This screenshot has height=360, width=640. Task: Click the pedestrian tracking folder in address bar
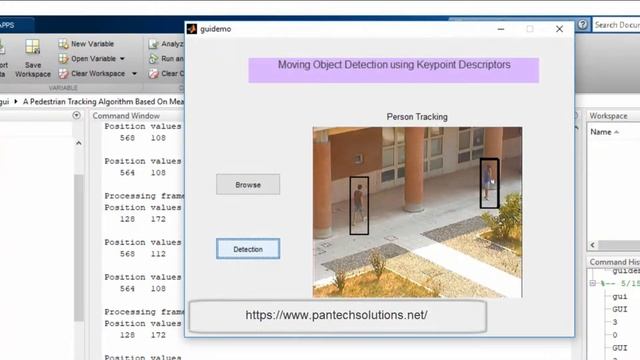(x=103, y=102)
